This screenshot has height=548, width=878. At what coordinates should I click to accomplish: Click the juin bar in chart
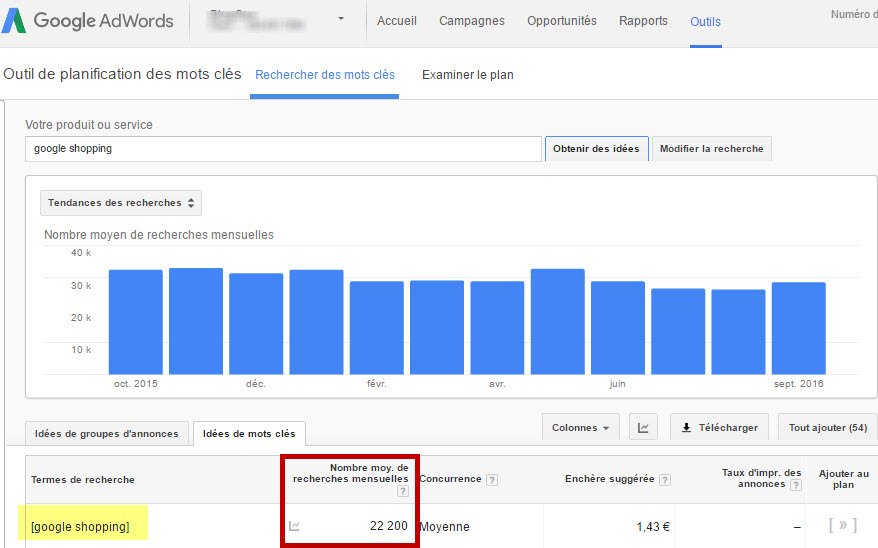point(618,327)
